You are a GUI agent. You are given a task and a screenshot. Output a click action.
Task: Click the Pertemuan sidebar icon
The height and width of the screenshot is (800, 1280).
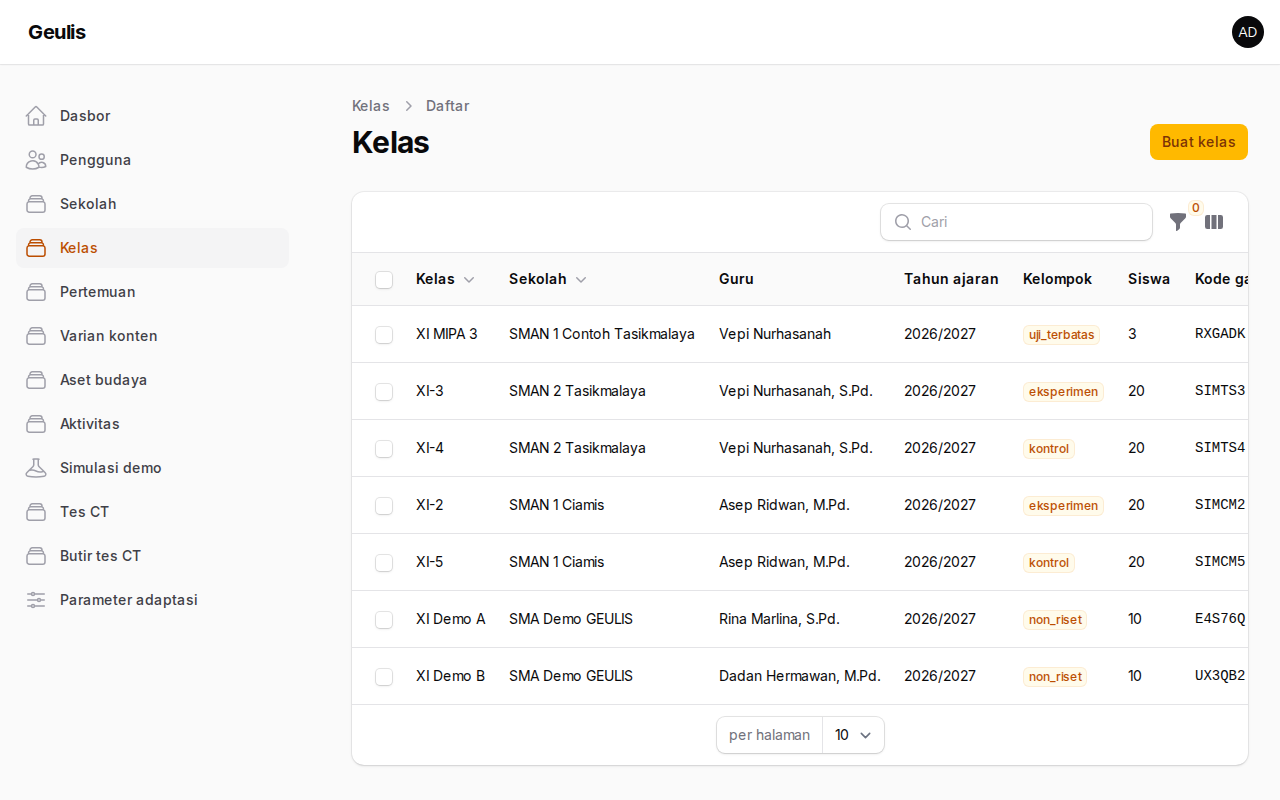pyautogui.click(x=36, y=292)
